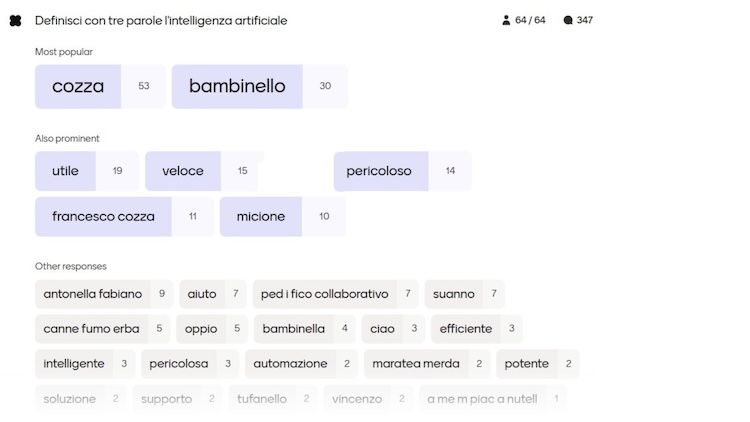Screen dimensions: 750x422
Task: Click the 'veloce' response chip
Action: pyautogui.click(x=183, y=171)
